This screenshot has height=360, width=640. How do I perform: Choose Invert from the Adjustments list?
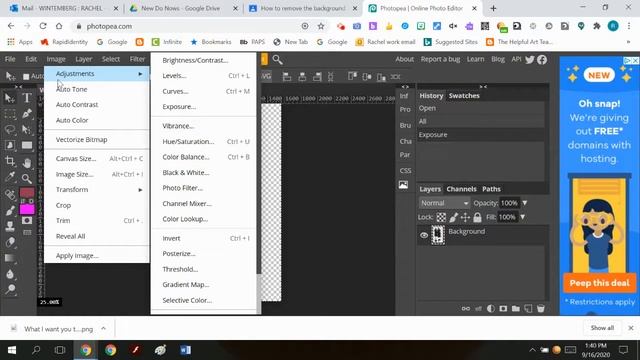click(204, 238)
